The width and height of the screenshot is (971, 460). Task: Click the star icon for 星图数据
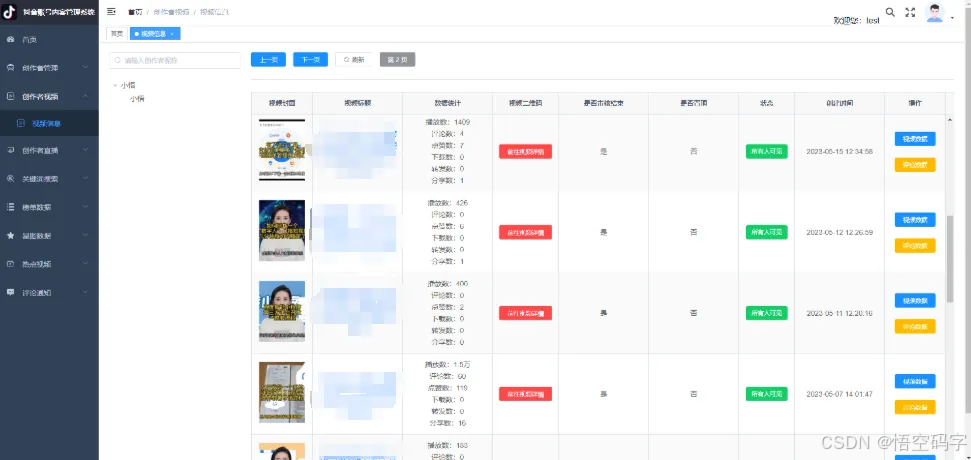point(10,235)
